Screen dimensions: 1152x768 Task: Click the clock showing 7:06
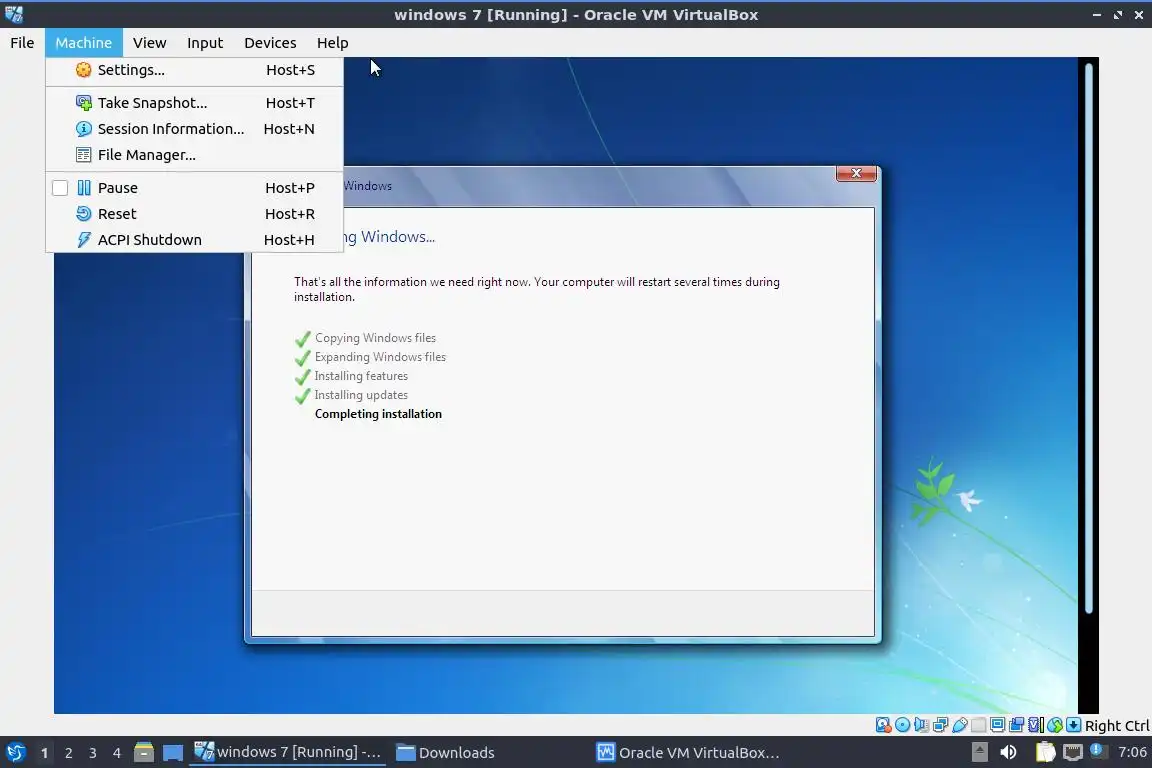point(1132,752)
